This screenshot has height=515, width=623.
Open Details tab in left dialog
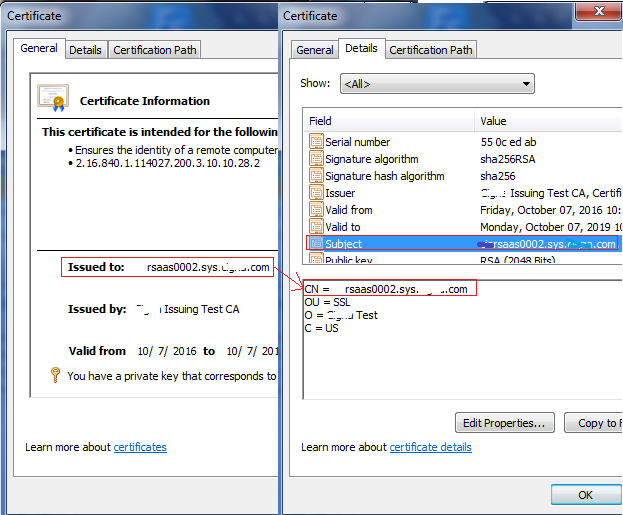86,50
